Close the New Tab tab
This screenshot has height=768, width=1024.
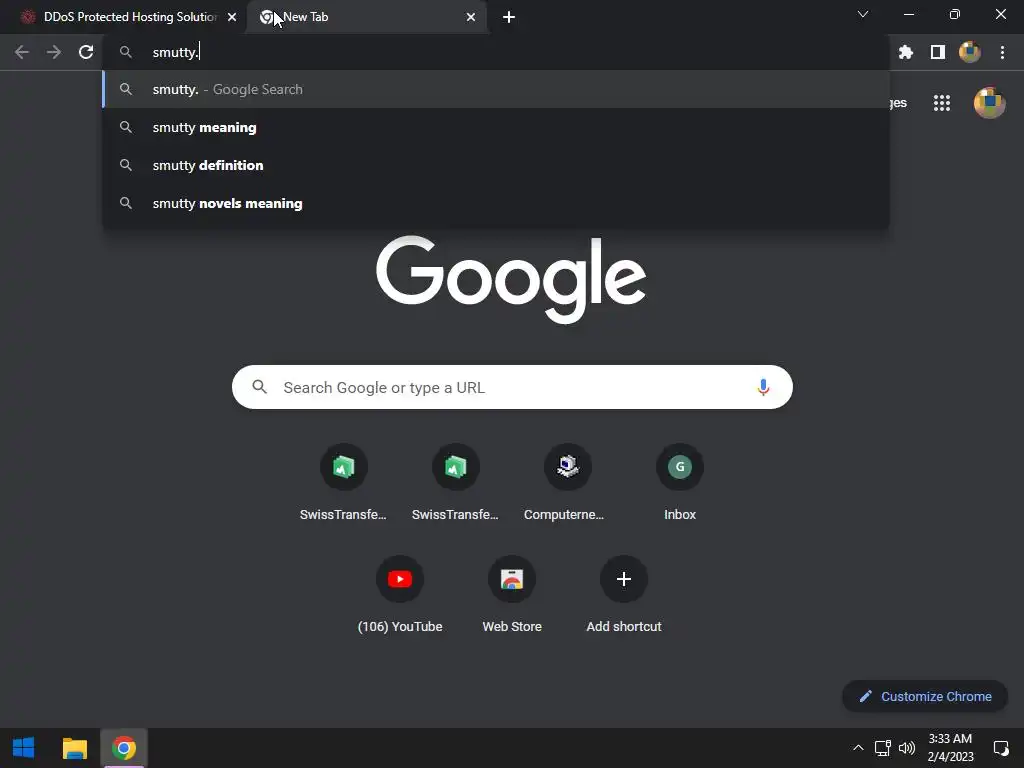471,17
